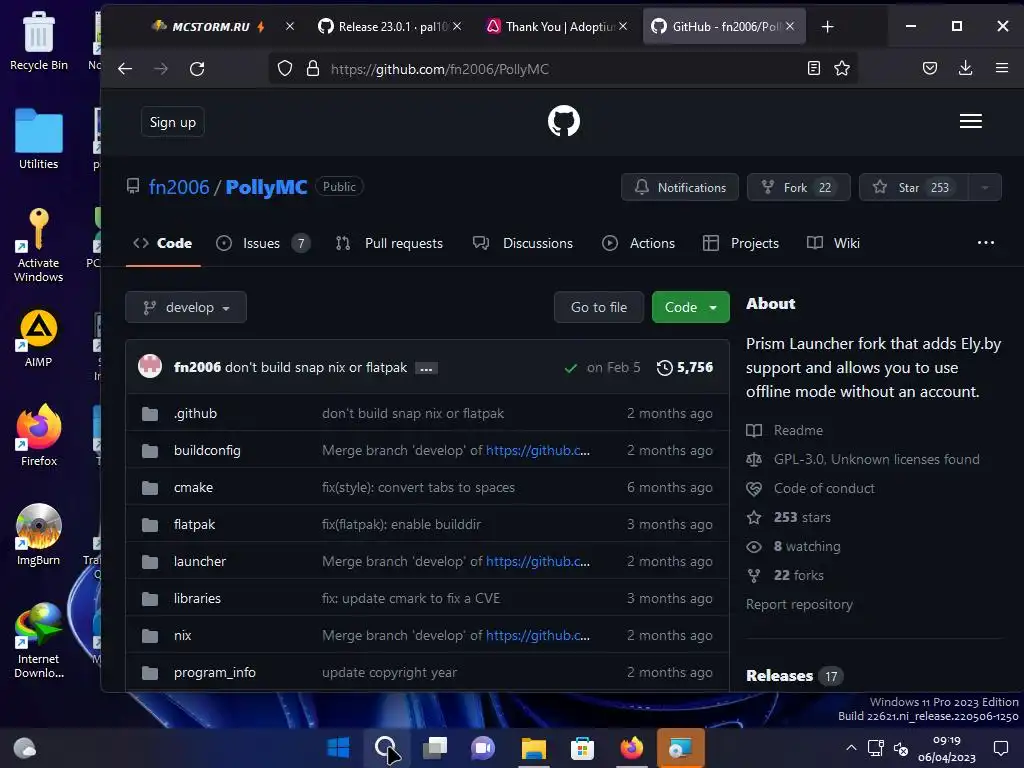The image size is (1024, 768).
Task: Select the Recycle Bin desktop icon
Action: (x=39, y=41)
